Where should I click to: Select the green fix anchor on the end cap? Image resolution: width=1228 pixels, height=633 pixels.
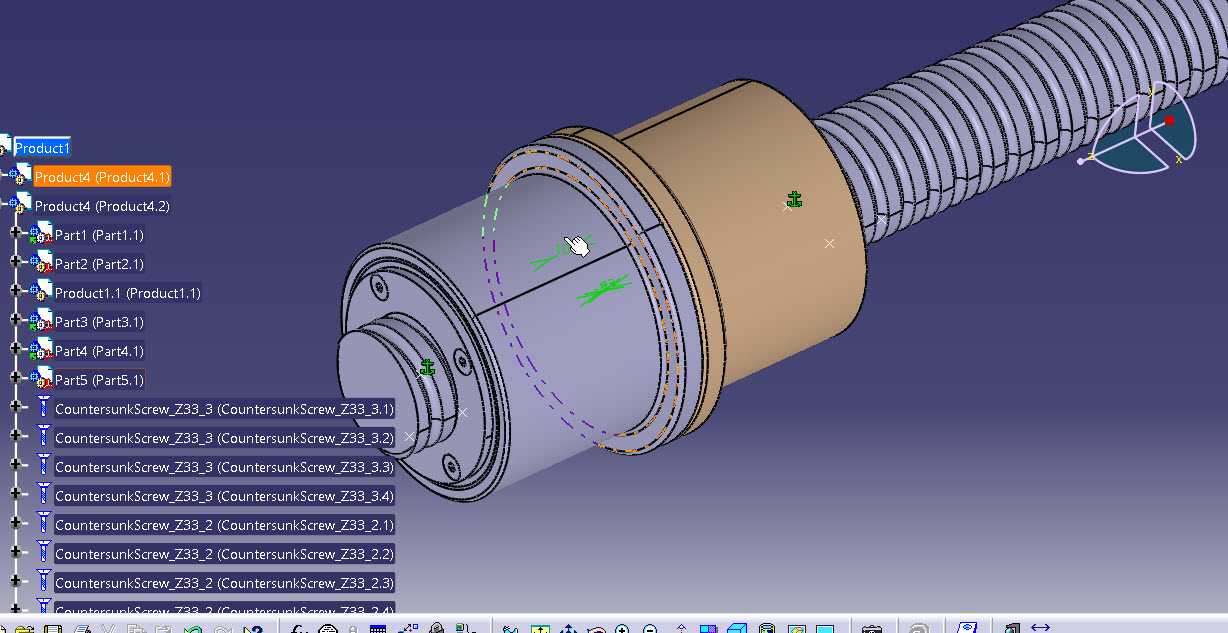pyautogui.click(x=428, y=368)
